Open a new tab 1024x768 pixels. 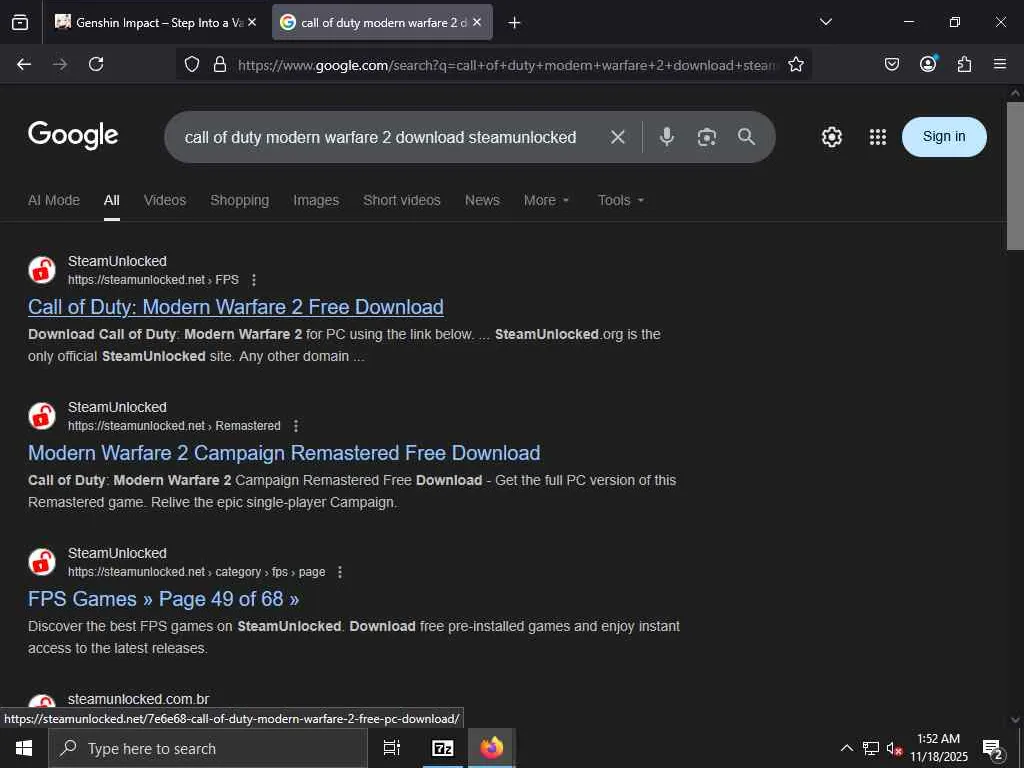click(x=514, y=23)
